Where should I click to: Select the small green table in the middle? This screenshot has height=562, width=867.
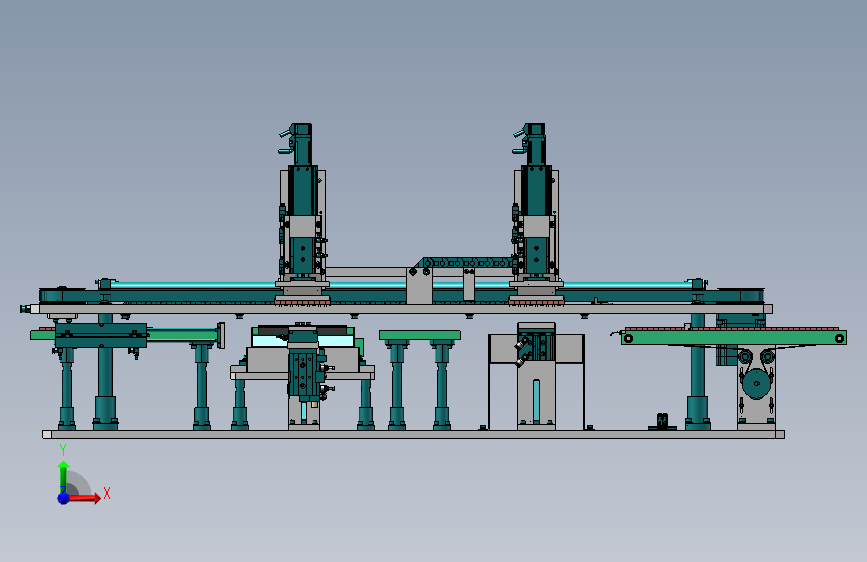click(x=420, y=335)
